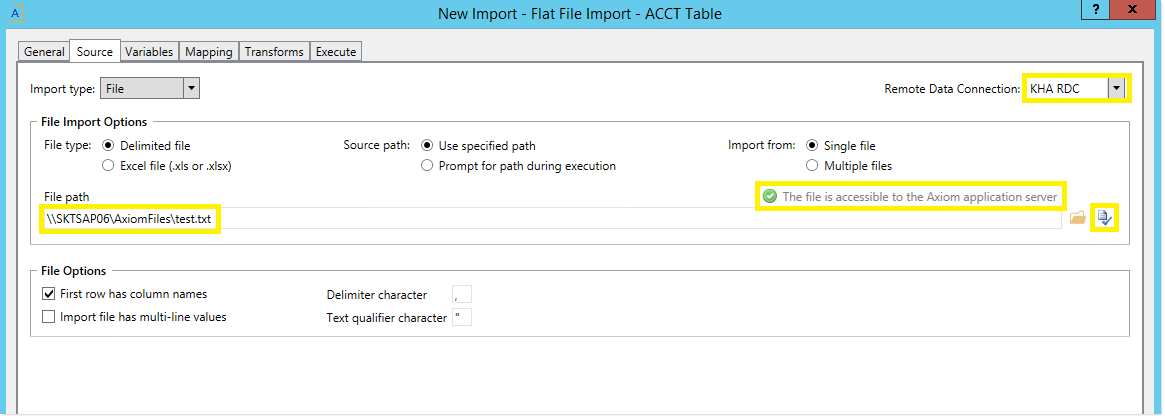1165x418 pixels.
Task: Expand the Remote Data Connection dropdown arrow
Action: [1115, 88]
